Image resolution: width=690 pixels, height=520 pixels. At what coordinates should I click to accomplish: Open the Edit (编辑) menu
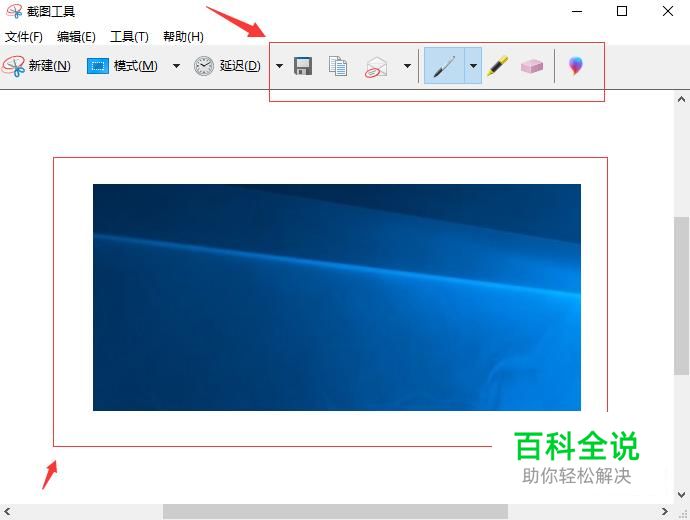[76, 37]
